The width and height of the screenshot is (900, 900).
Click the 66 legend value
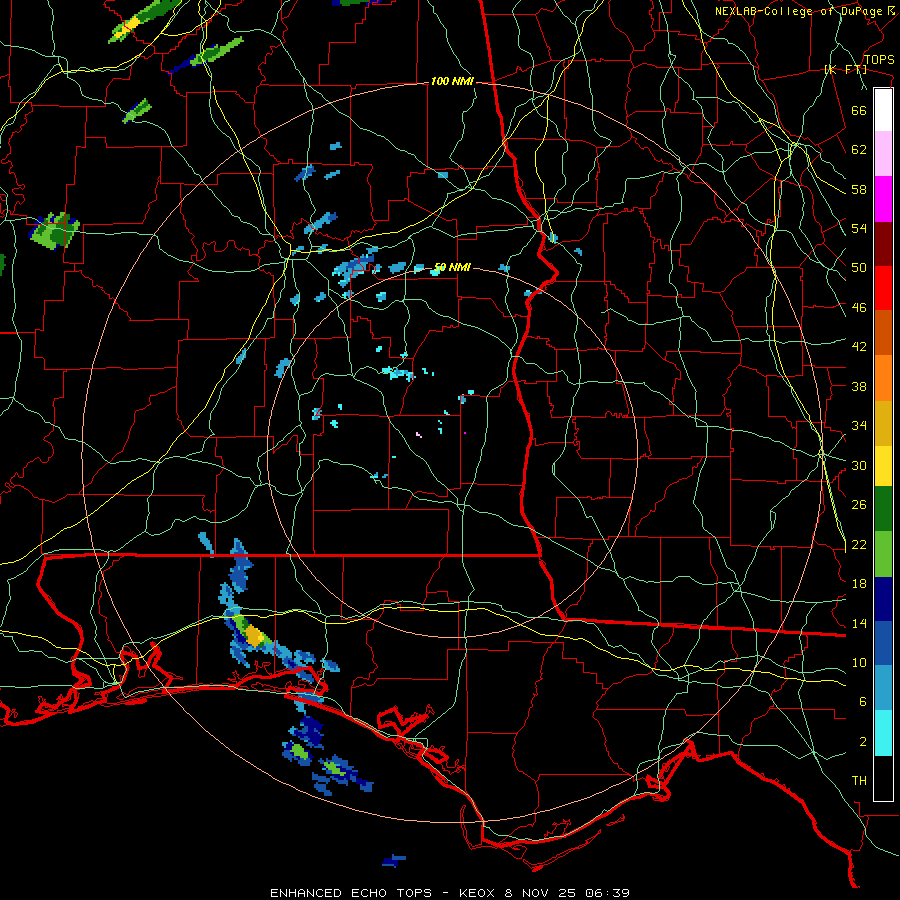click(859, 110)
